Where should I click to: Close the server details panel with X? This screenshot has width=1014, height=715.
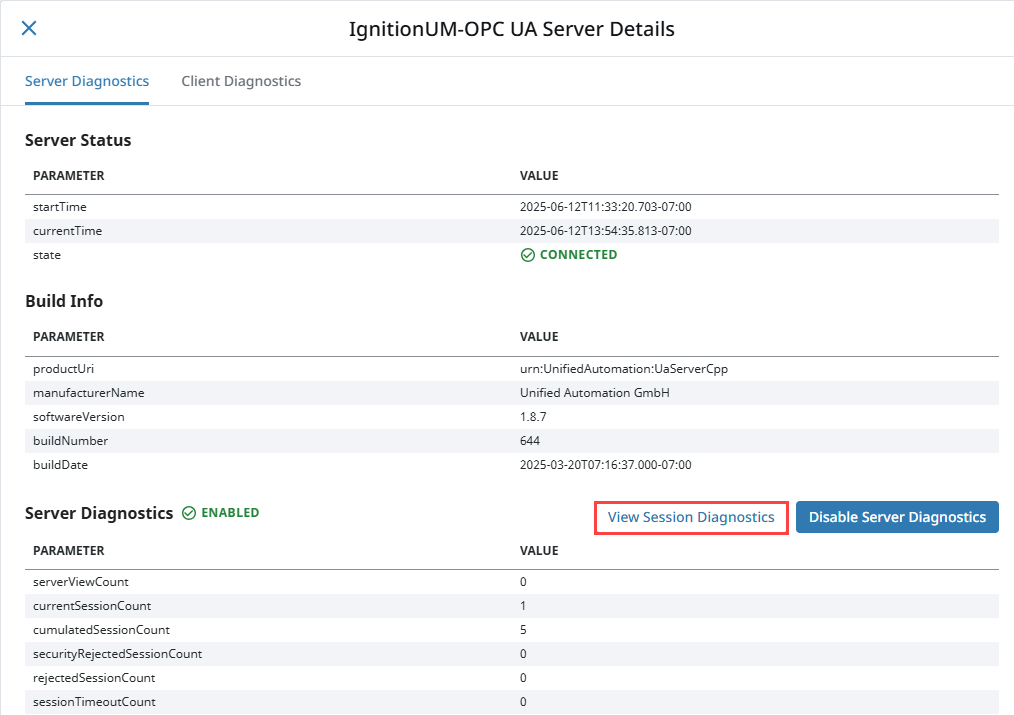point(28,28)
